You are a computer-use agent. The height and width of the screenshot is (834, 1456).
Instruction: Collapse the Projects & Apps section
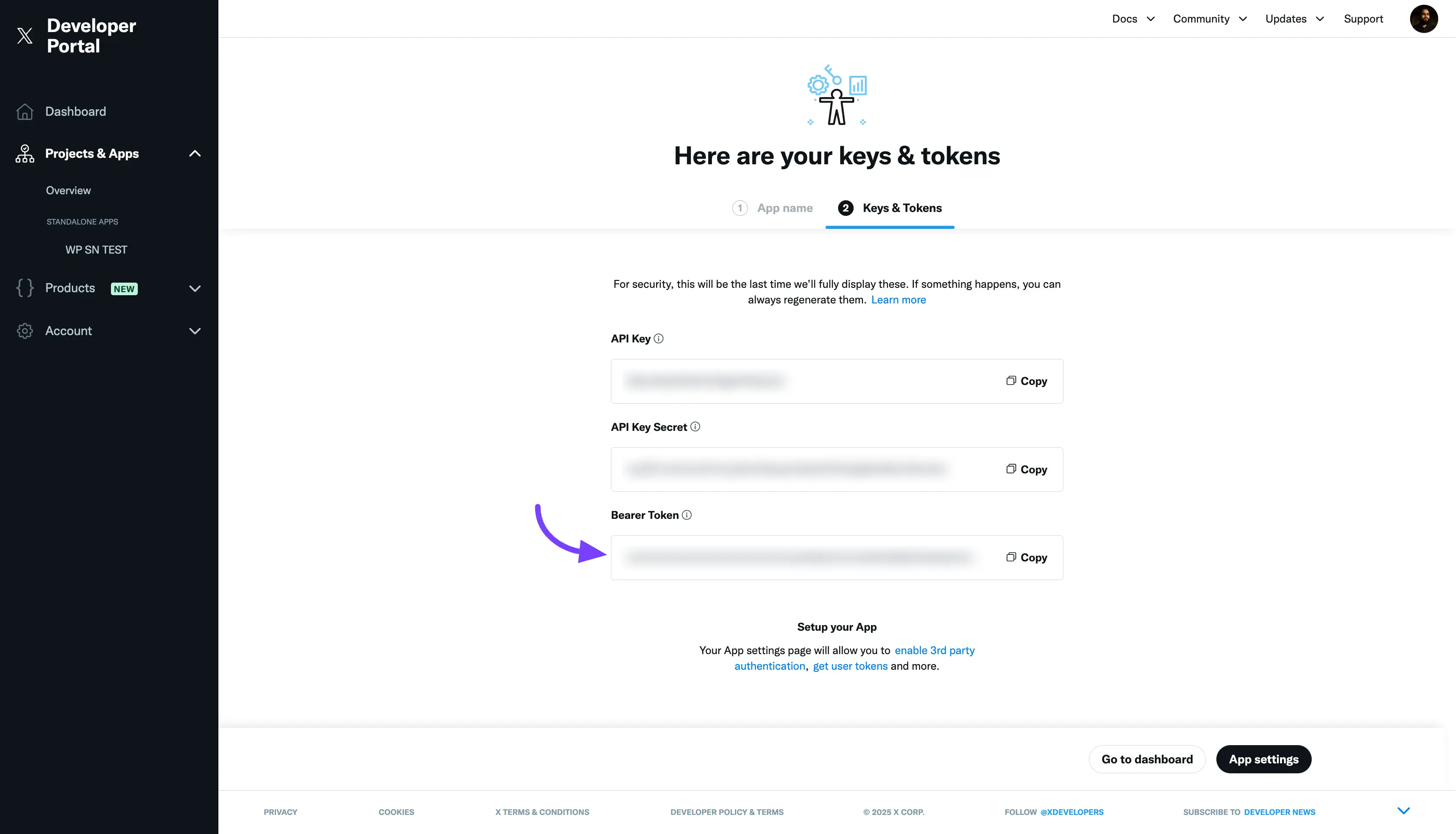[x=195, y=153]
